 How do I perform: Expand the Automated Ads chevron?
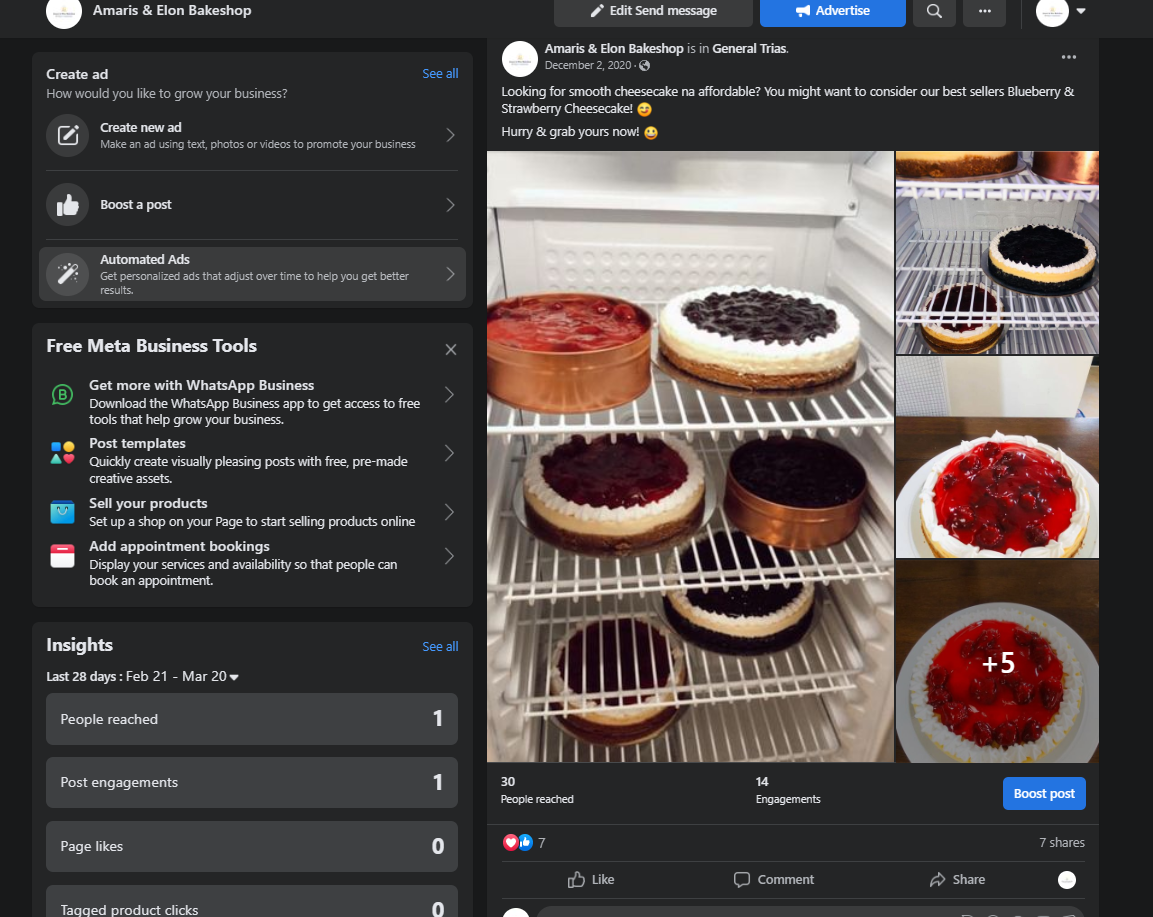point(451,274)
